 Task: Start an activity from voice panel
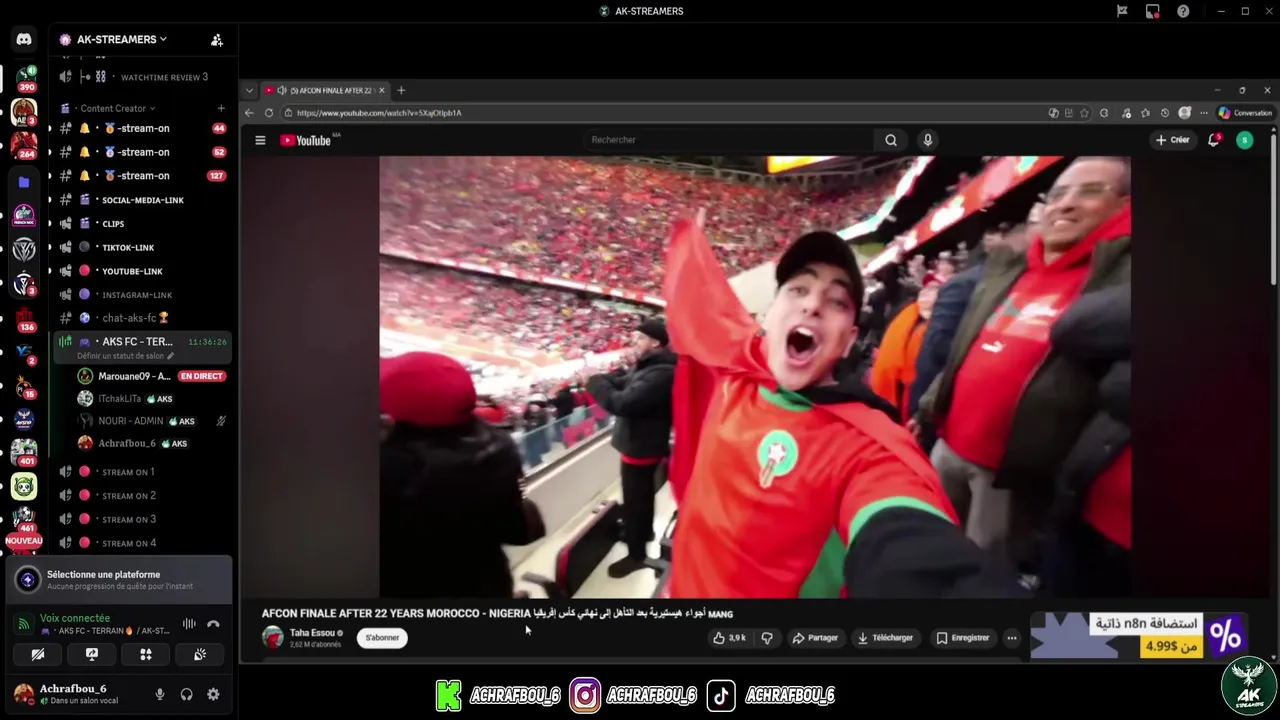coord(146,655)
